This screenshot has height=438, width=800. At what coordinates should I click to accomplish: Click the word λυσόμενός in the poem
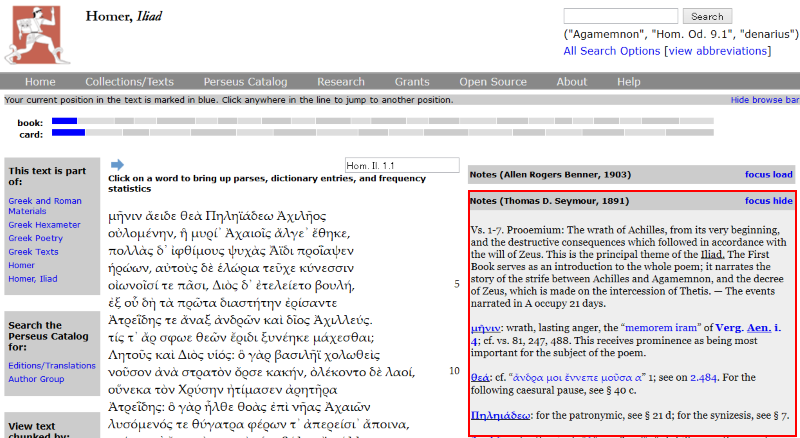(141, 425)
